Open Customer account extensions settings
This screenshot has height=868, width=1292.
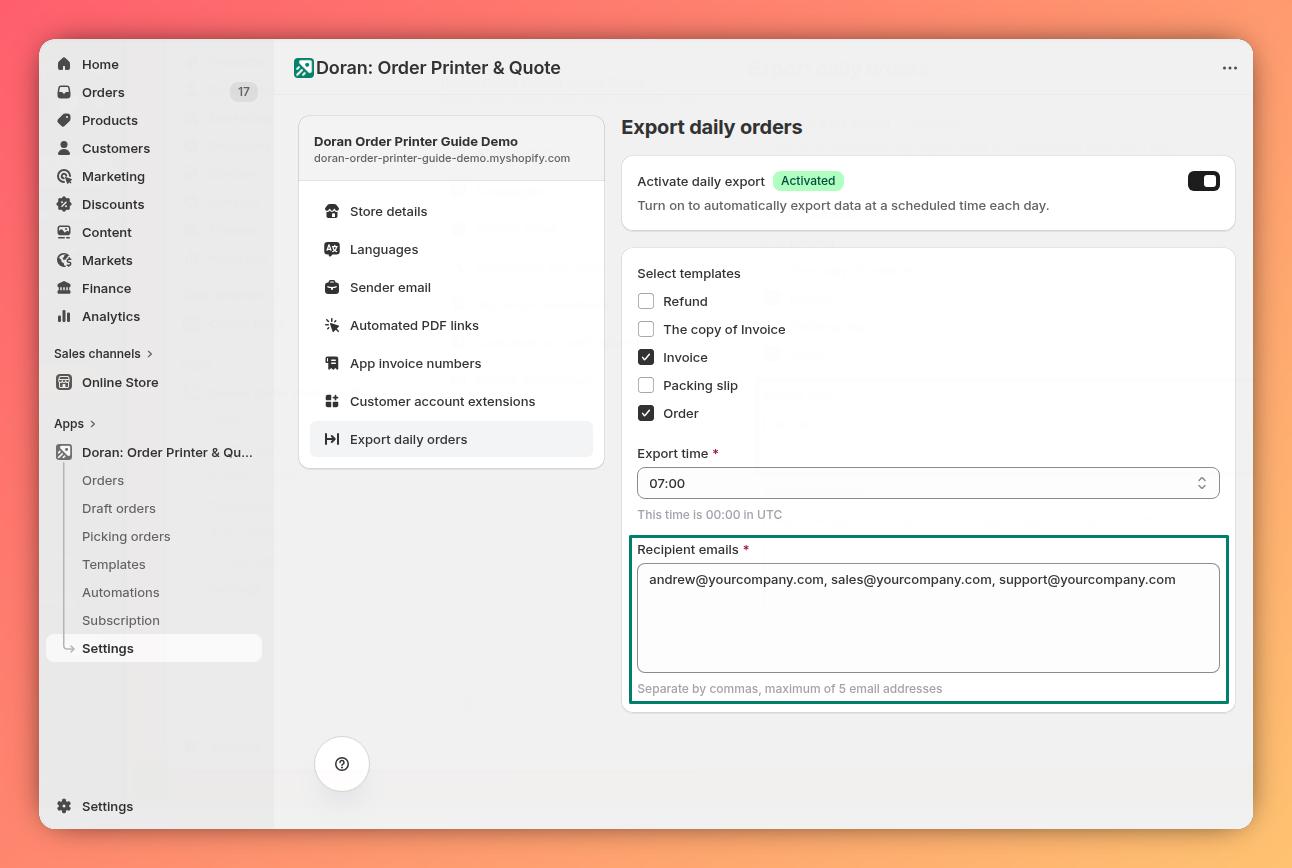[x=451, y=401]
